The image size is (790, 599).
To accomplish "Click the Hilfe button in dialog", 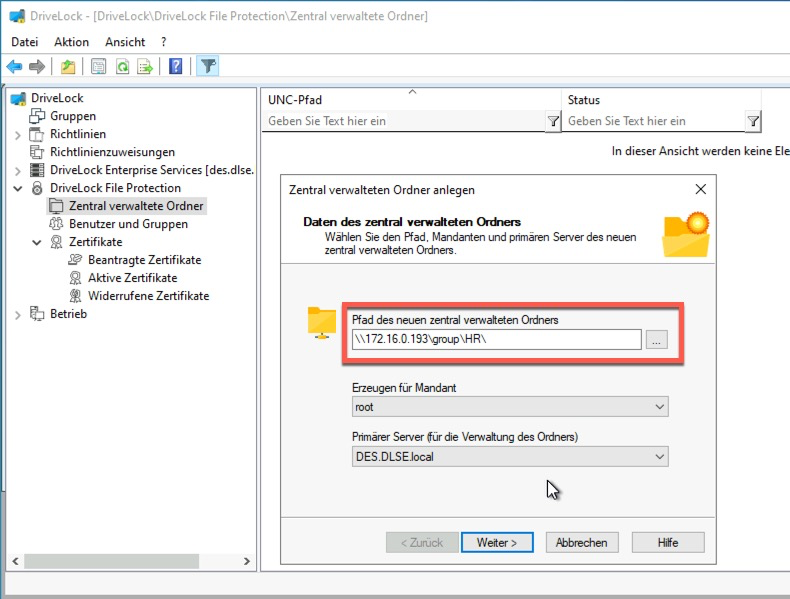I will click(668, 543).
